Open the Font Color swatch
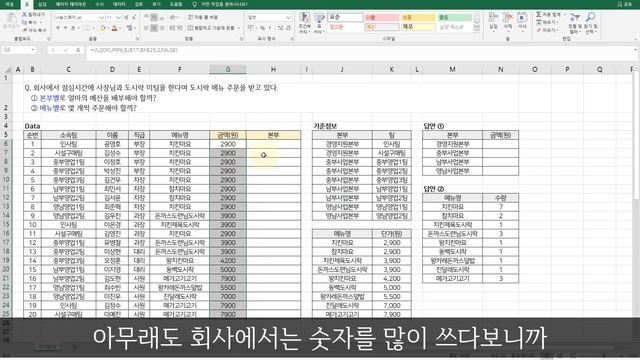 [x=115, y=28]
